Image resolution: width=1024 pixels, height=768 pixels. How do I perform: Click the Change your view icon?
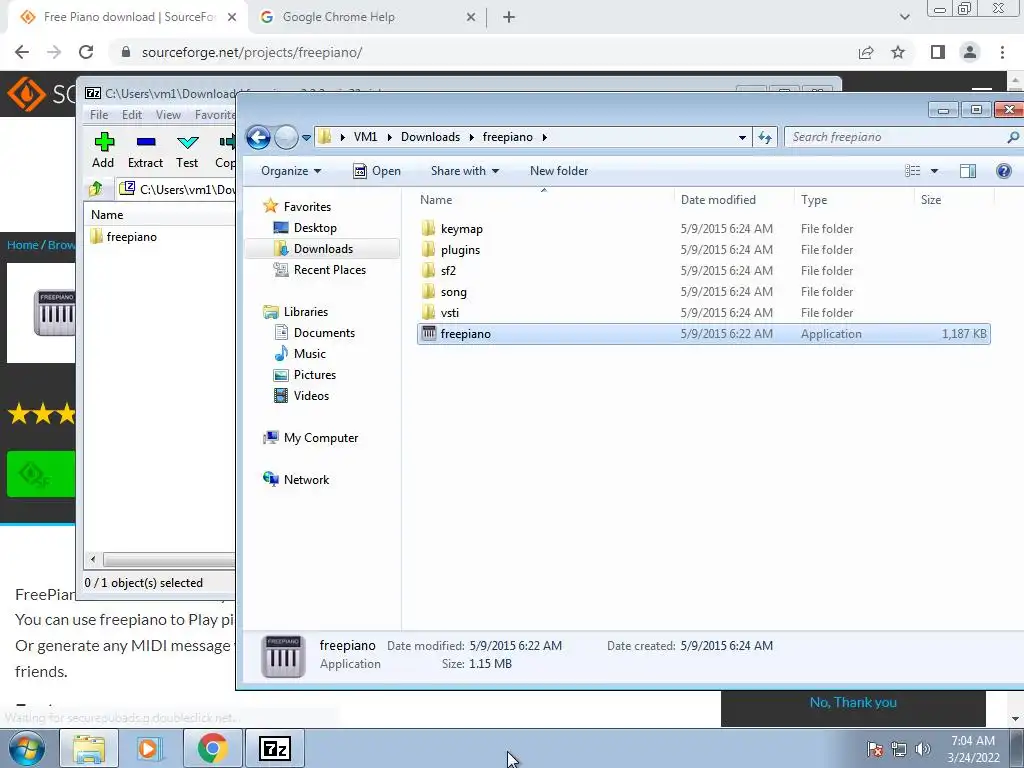tap(912, 171)
